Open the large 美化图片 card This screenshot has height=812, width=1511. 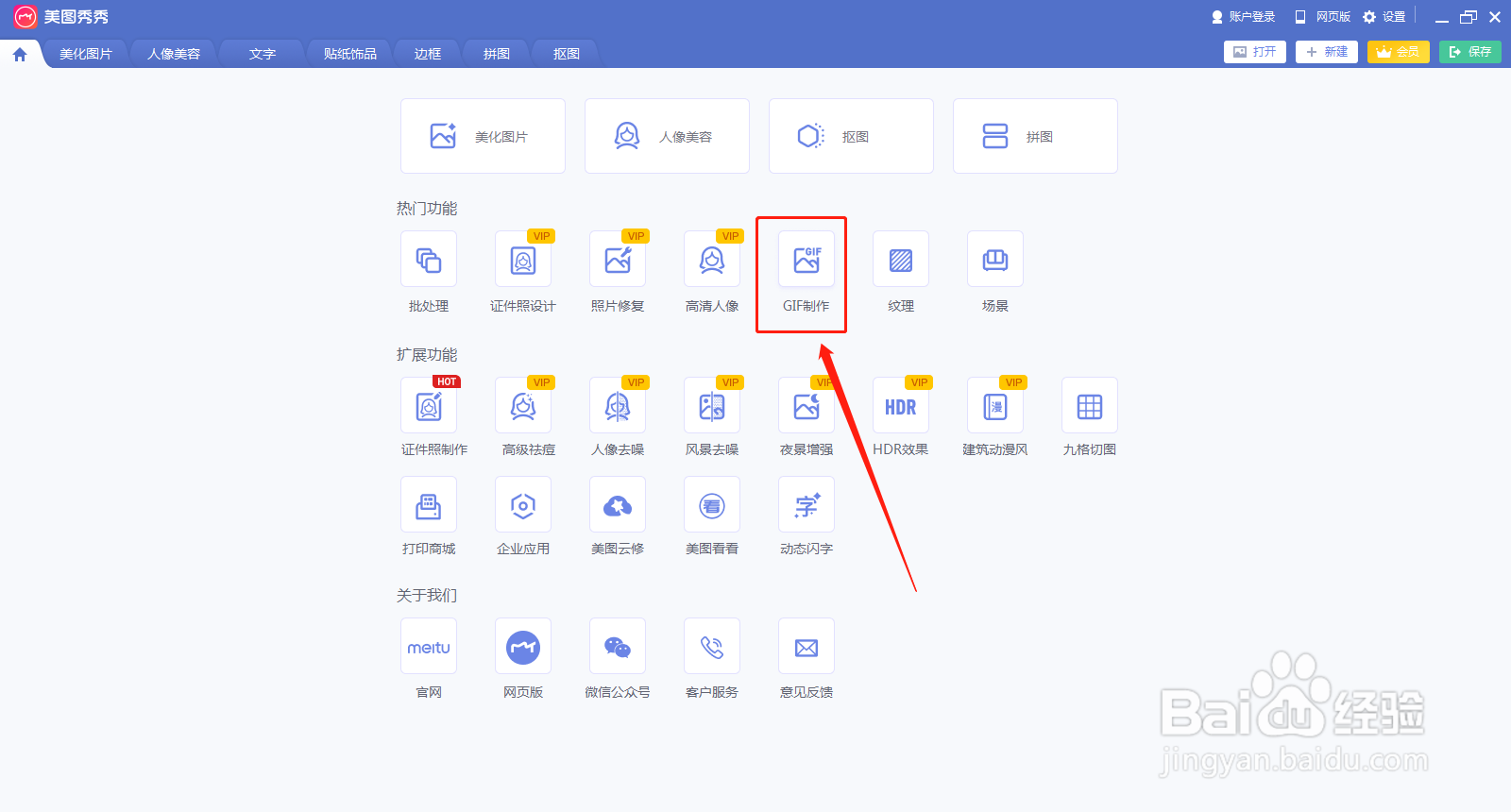click(483, 136)
